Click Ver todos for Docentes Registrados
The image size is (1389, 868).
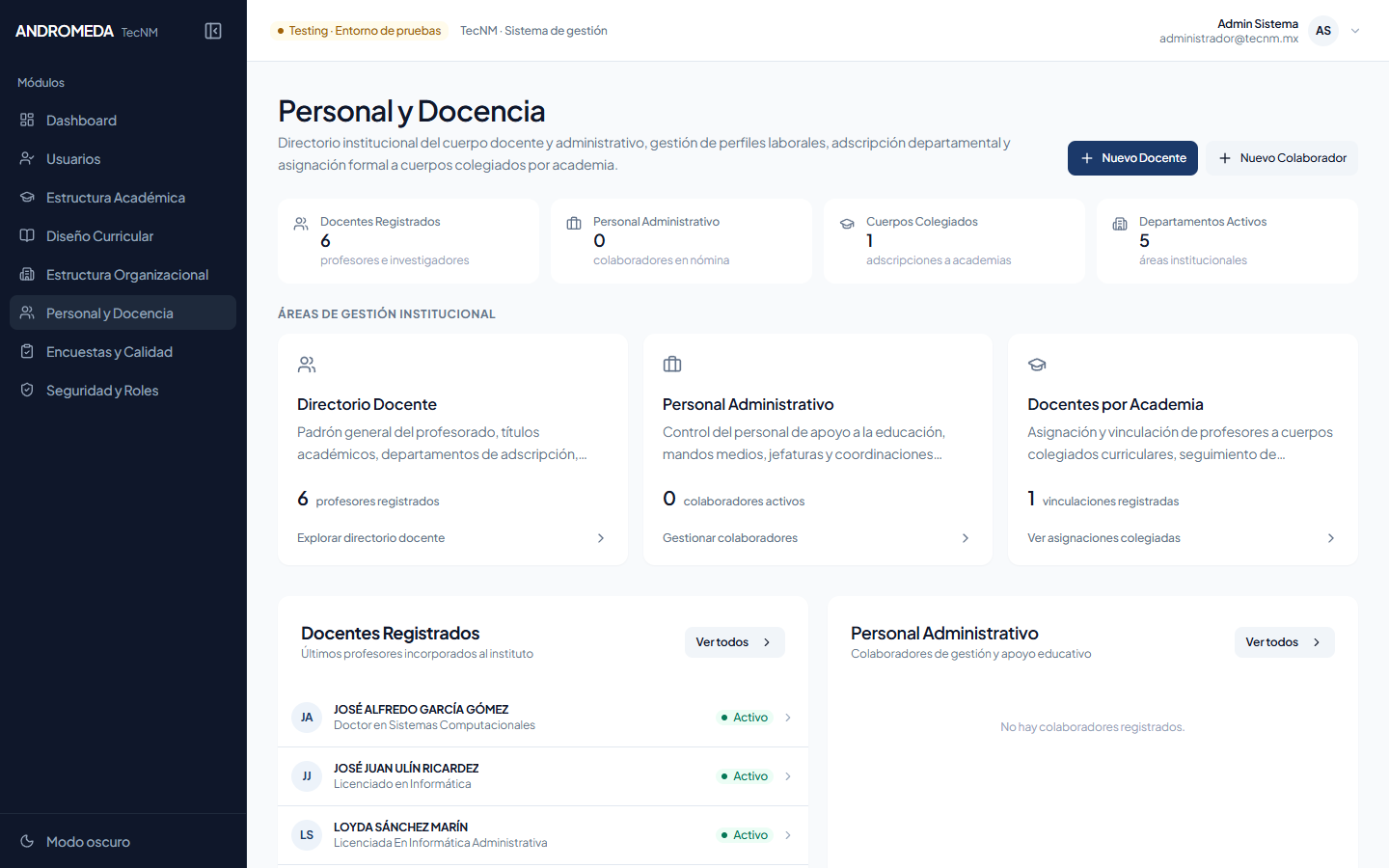735,642
